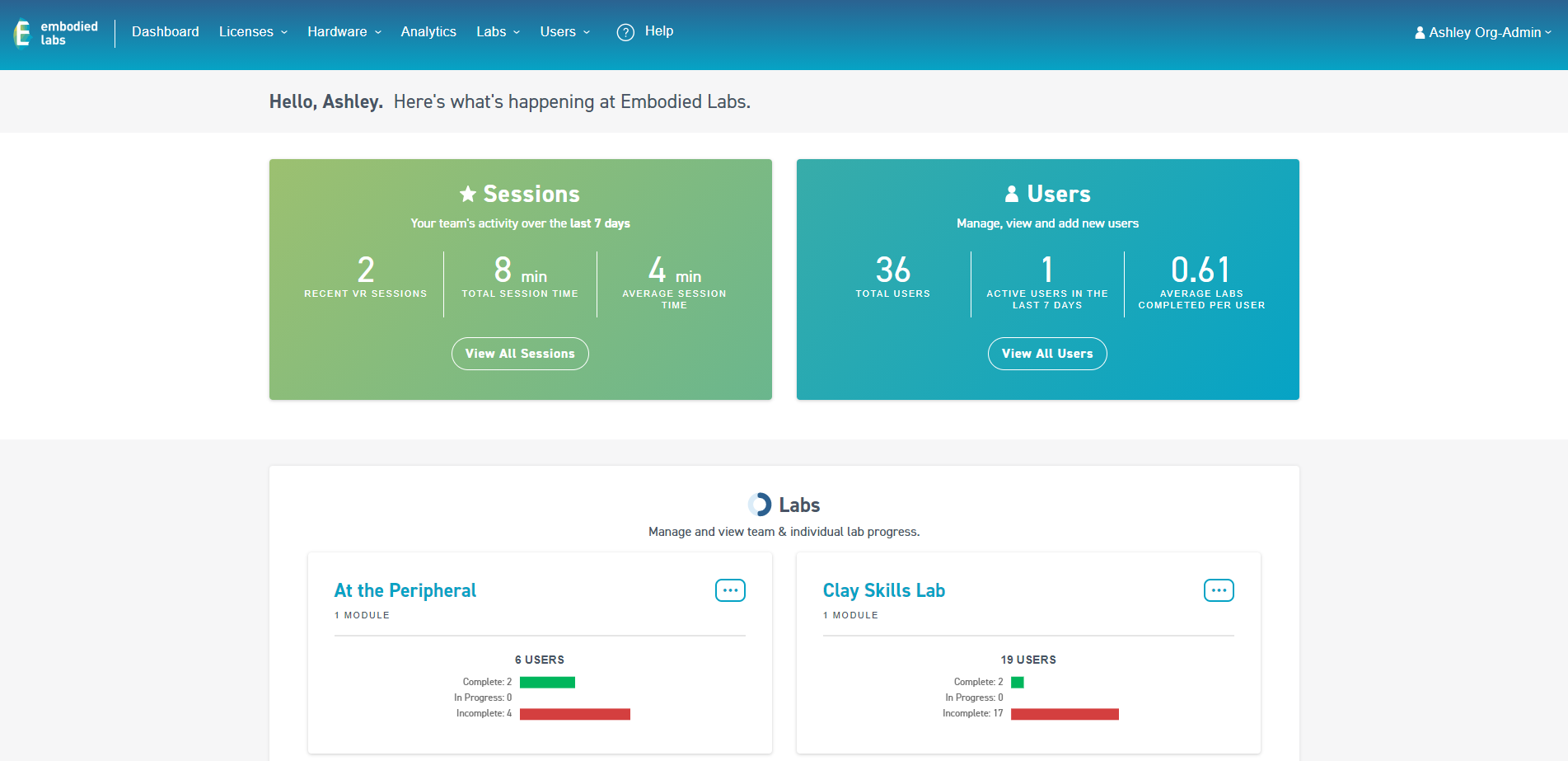This screenshot has width=1568, height=761.
Task: Click the 6 USERS label
Action: (x=540, y=660)
